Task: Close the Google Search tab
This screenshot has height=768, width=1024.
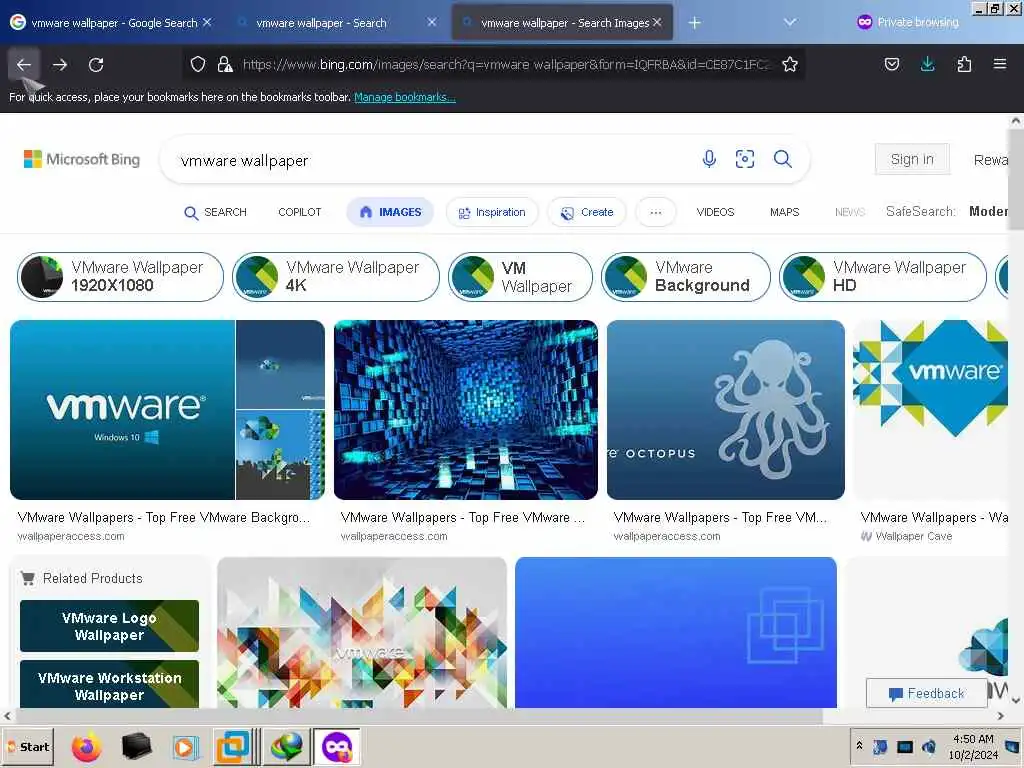Action: tap(207, 22)
